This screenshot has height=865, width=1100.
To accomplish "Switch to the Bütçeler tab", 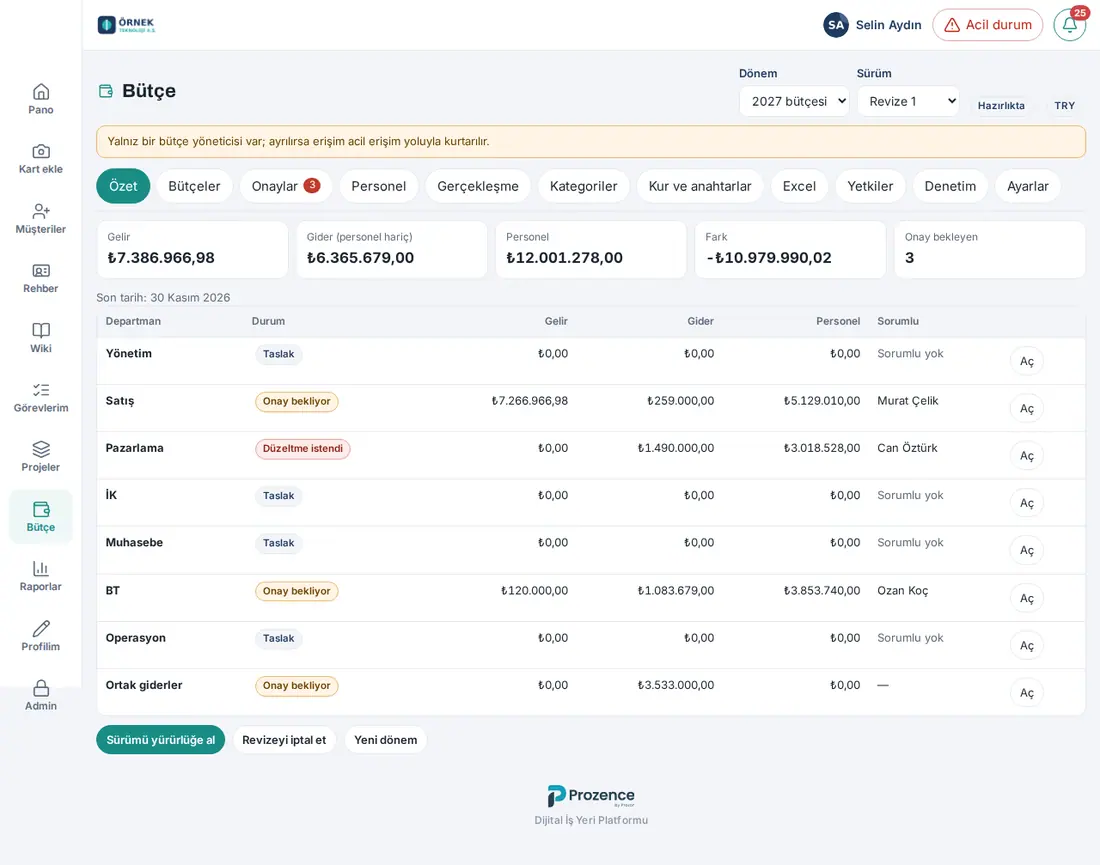I will [194, 187].
